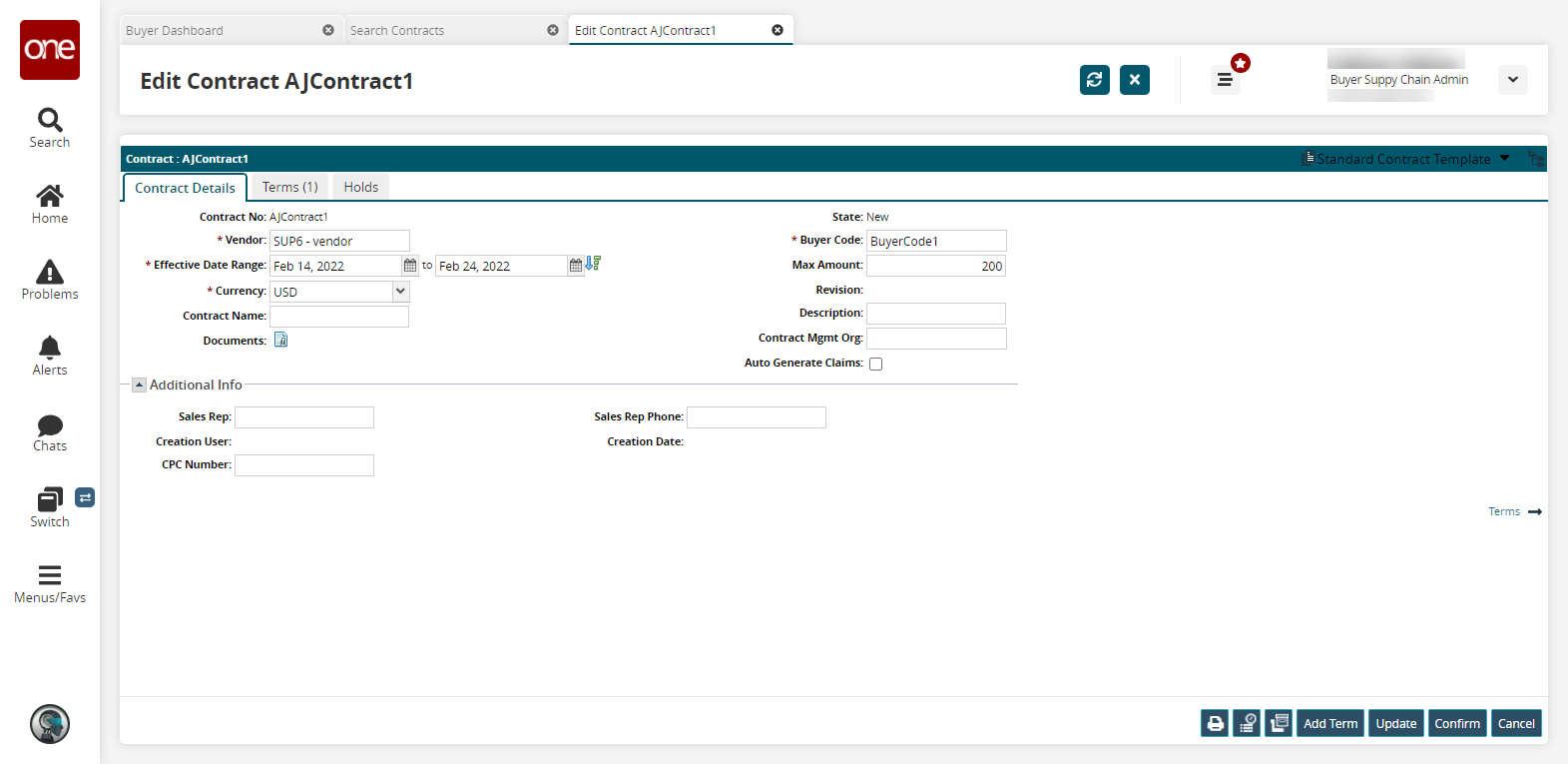The height and width of the screenshot is (764, 1568).
Task: Click the Contract Mgmt Org field
Action: (936, 339)
